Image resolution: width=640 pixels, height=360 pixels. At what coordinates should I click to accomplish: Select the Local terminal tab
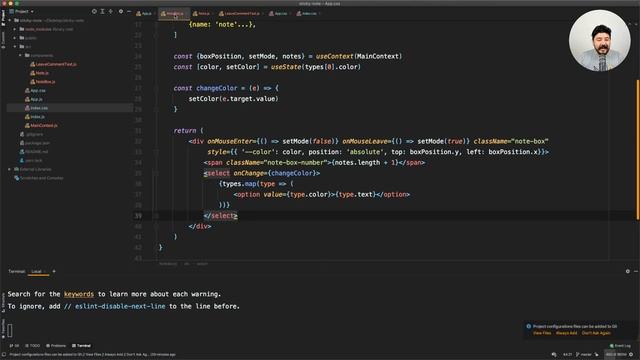37,271
